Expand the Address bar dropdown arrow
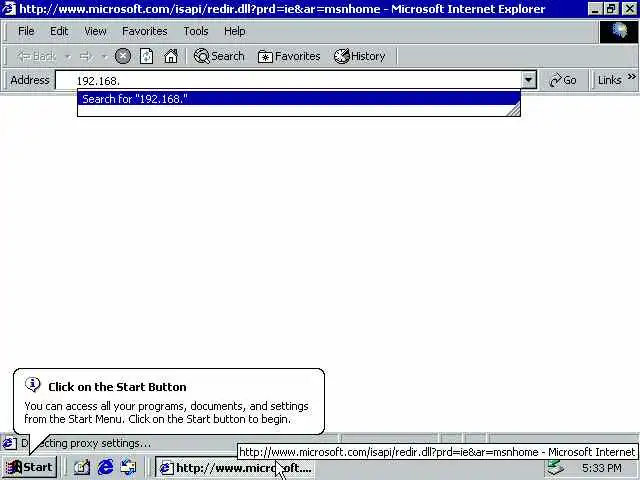Screen dimensions: 640x480 pyautogui.click(x=529, y=80)
